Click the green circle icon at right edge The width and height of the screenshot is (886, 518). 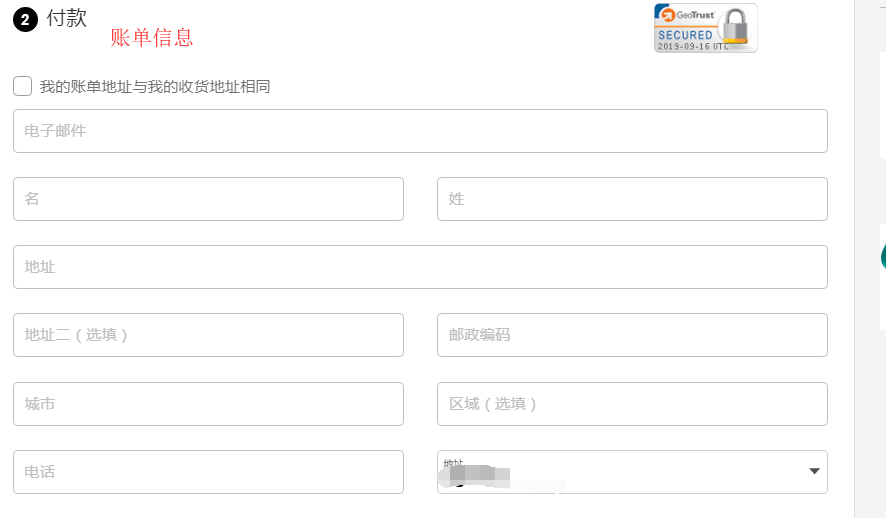coord(883,258)
